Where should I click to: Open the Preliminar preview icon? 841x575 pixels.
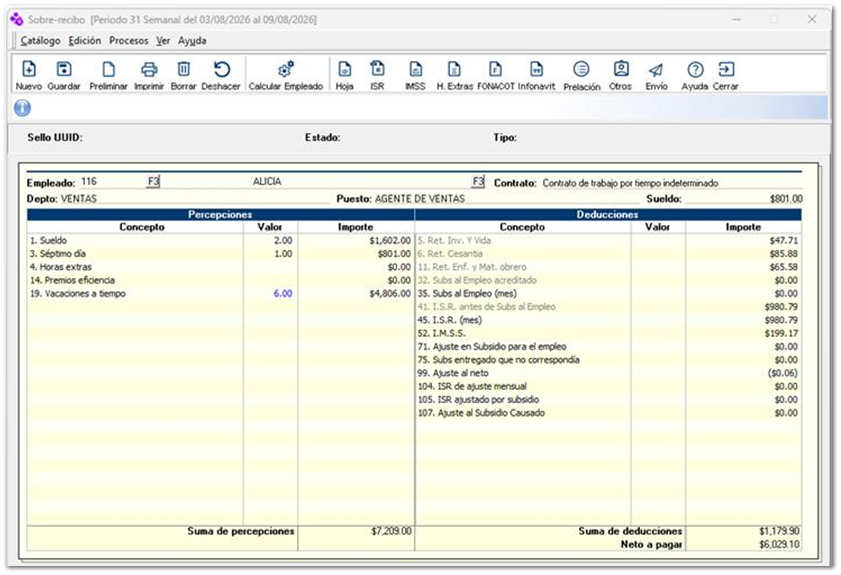pos(108,69)
